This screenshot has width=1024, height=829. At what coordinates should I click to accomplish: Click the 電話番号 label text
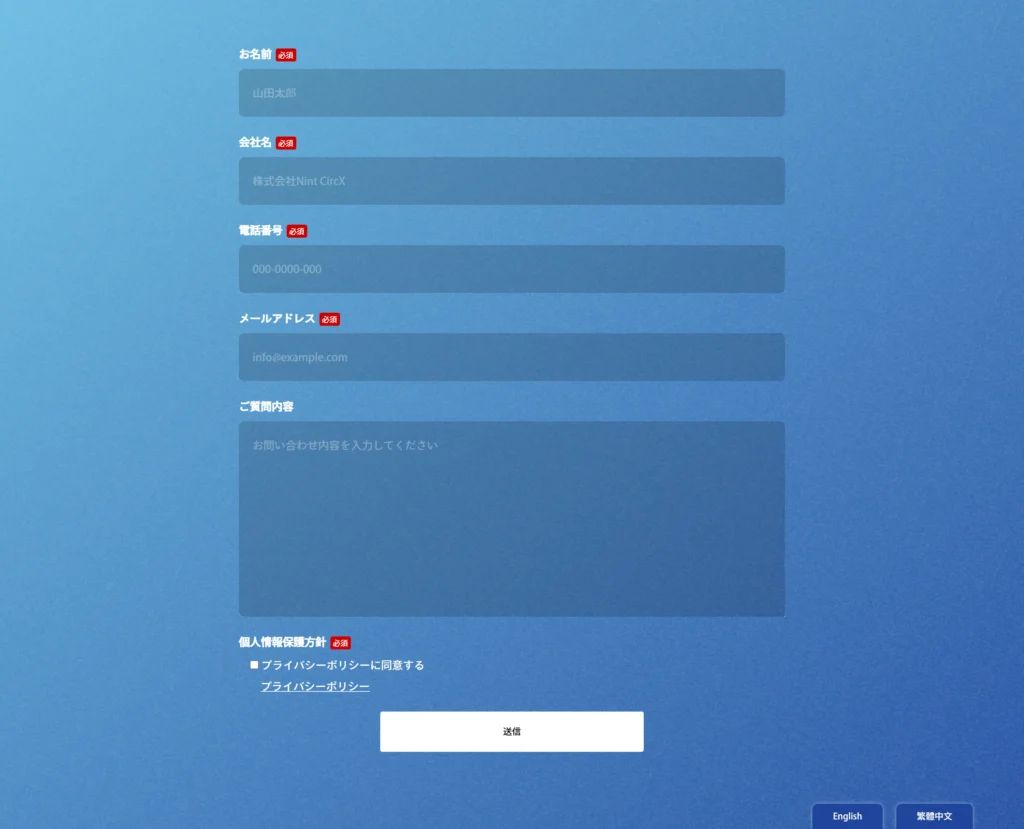click(x=261, y=231)
